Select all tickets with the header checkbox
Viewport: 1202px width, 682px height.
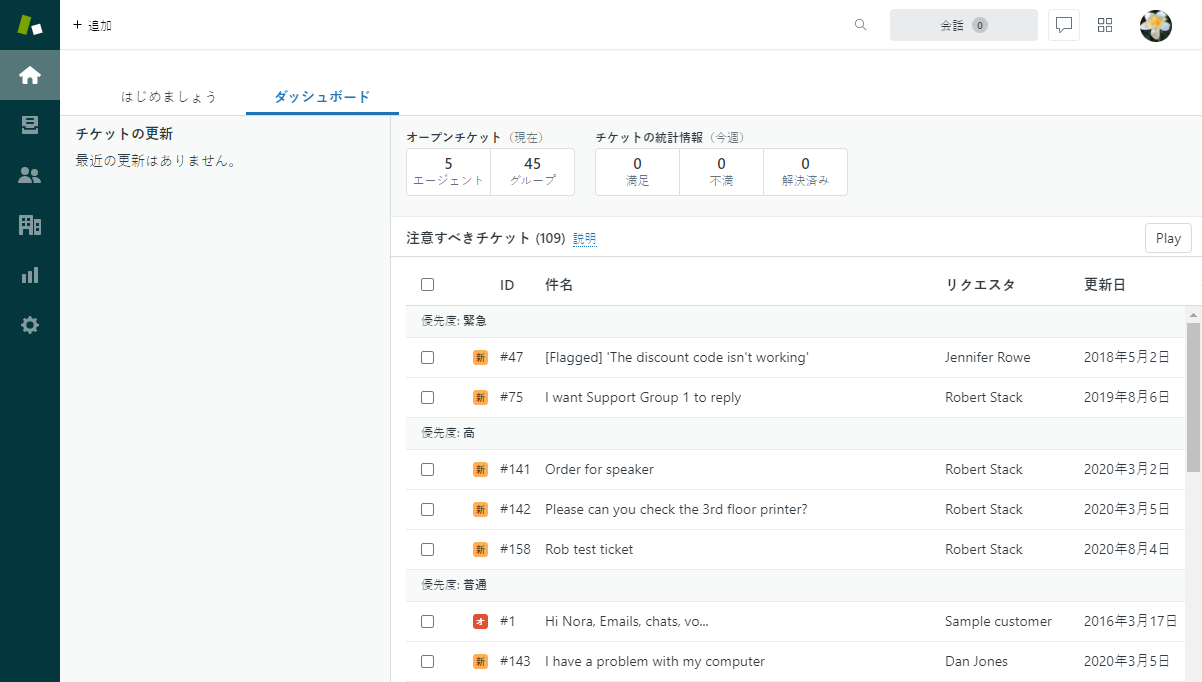tap(427, 284)
